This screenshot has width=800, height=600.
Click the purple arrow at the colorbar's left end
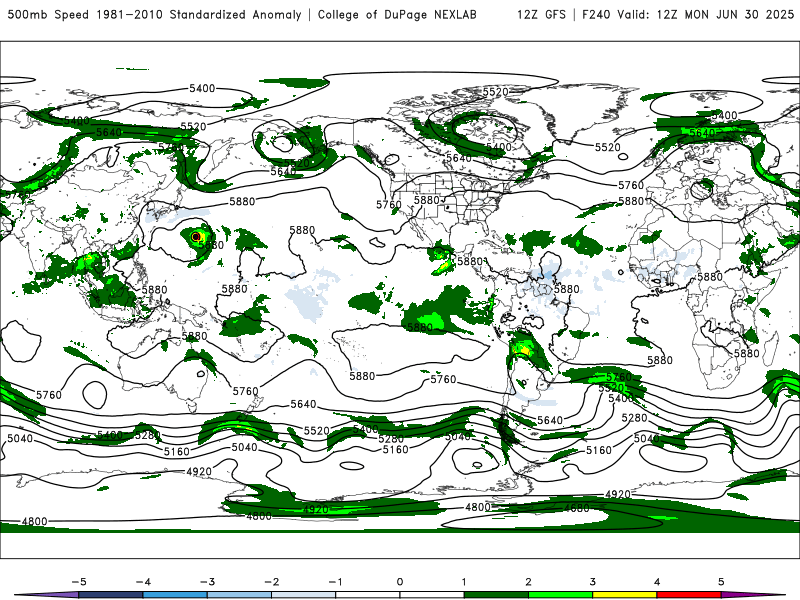click(46, 595)
